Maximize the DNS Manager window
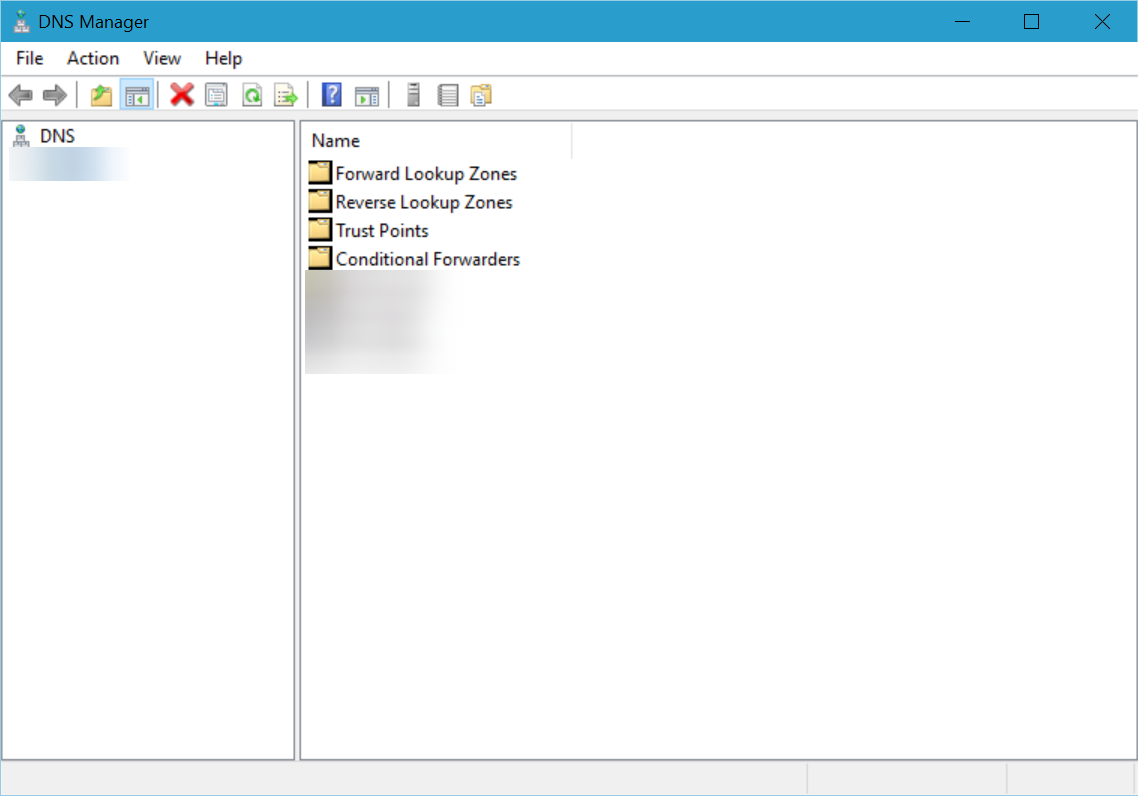The image size is (1138, 796). (1031, 22)
